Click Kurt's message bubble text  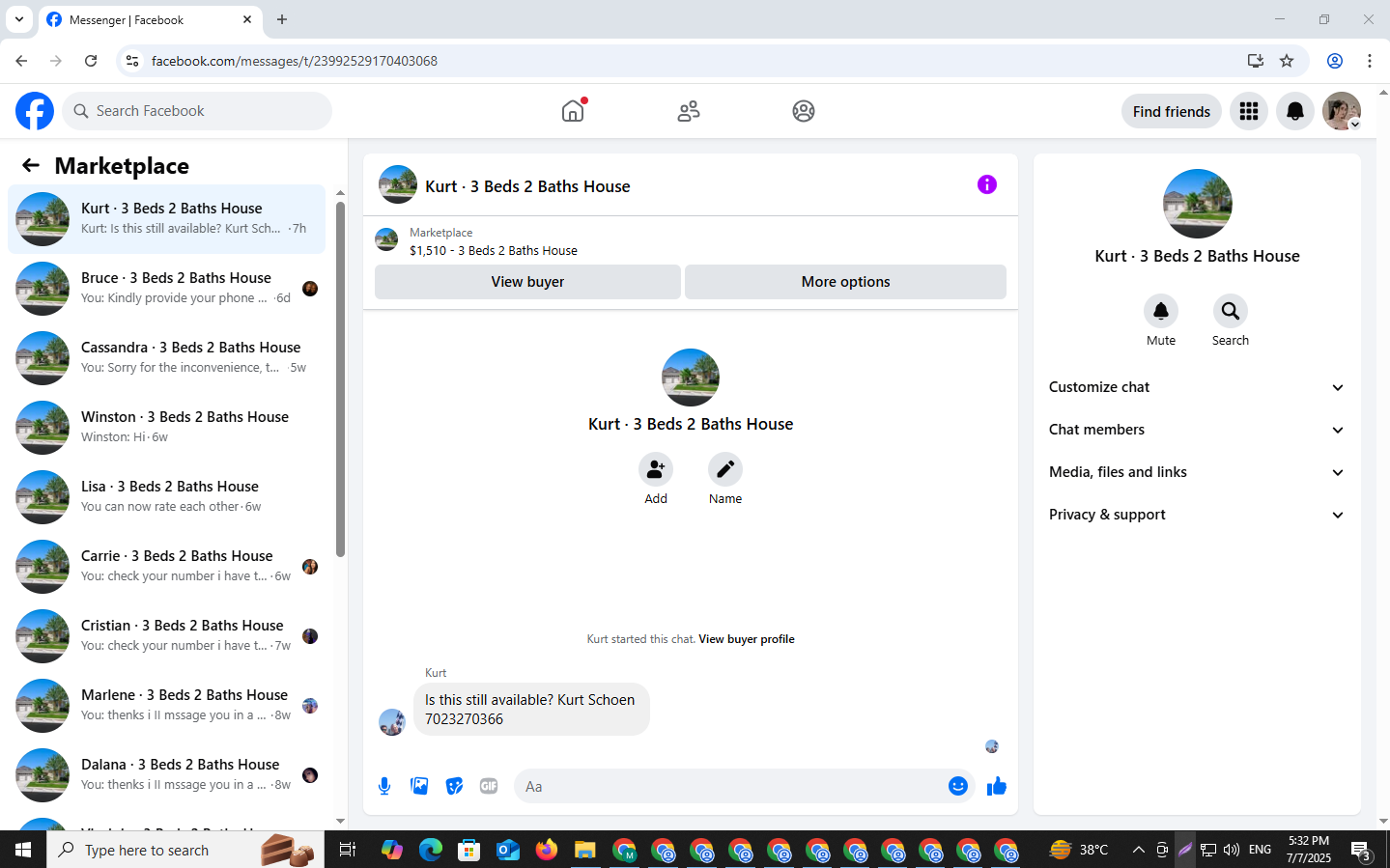[x=531, y=709]
